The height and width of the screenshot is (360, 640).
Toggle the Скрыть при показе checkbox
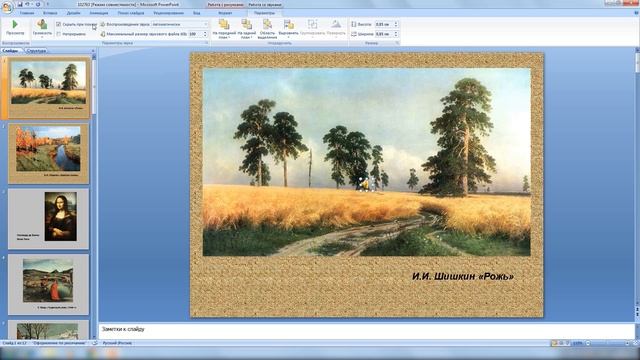pyautogui.click(x=58, y=24)
